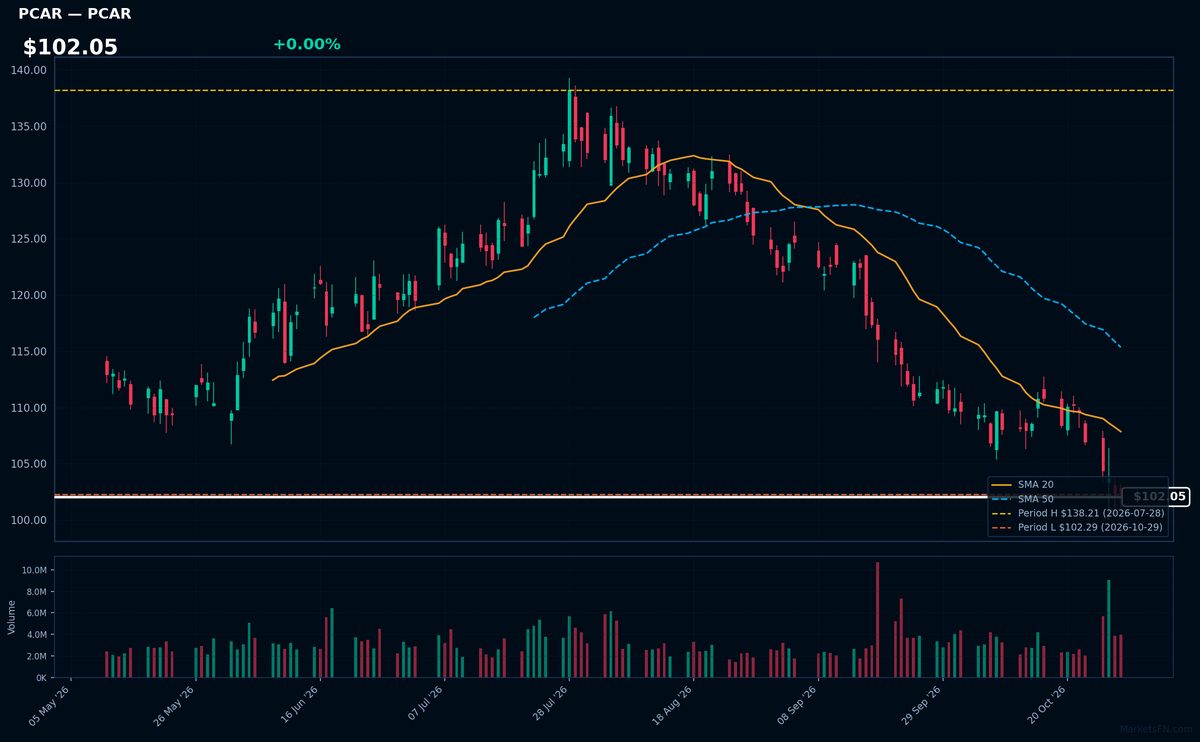The height and width of the screenshot is (742, 1200).
Task: Click the 07 Jul '26 date label
Action: tap(424, 706)
